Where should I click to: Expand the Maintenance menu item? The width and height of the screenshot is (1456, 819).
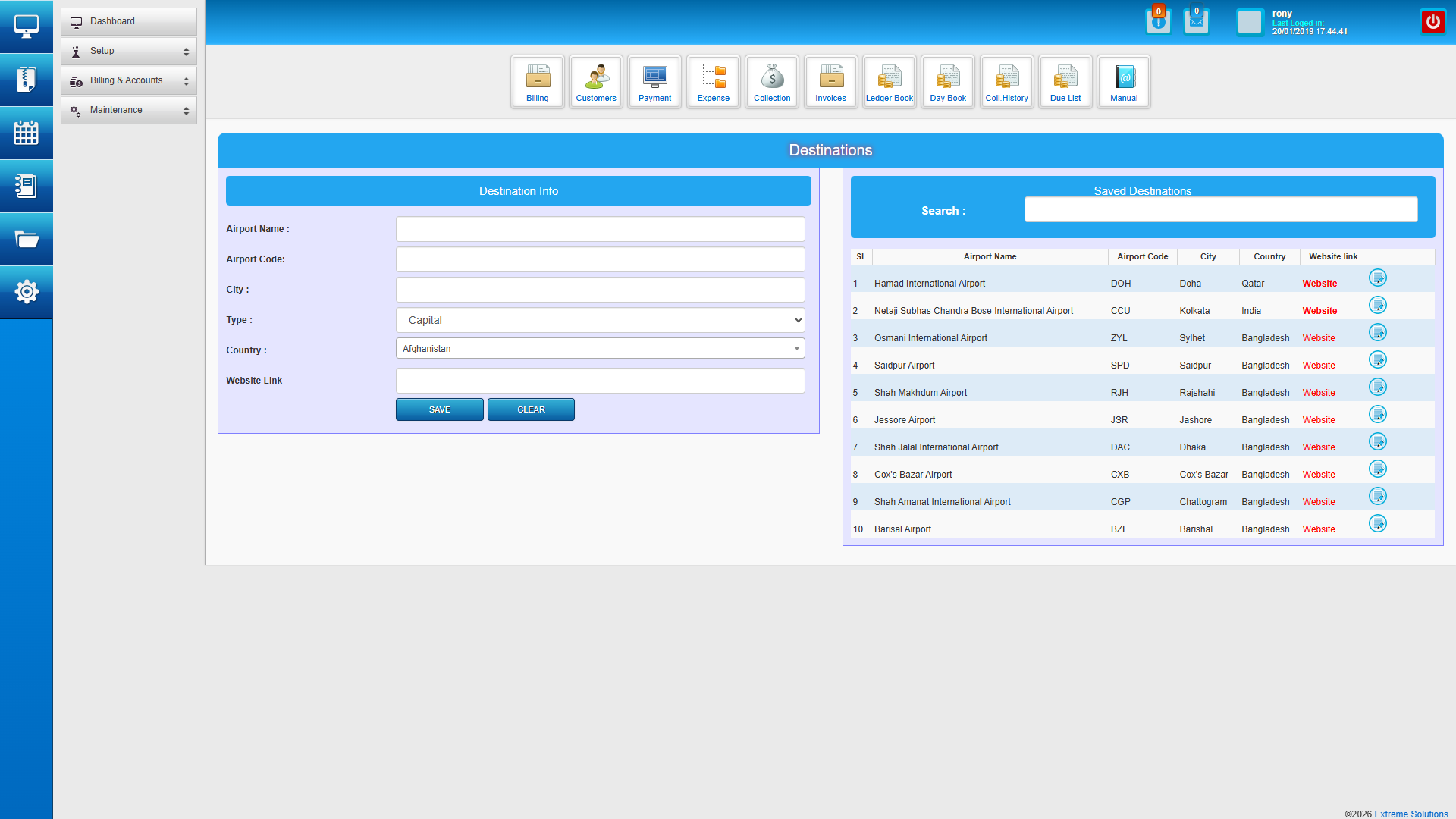tap(129, 110)
